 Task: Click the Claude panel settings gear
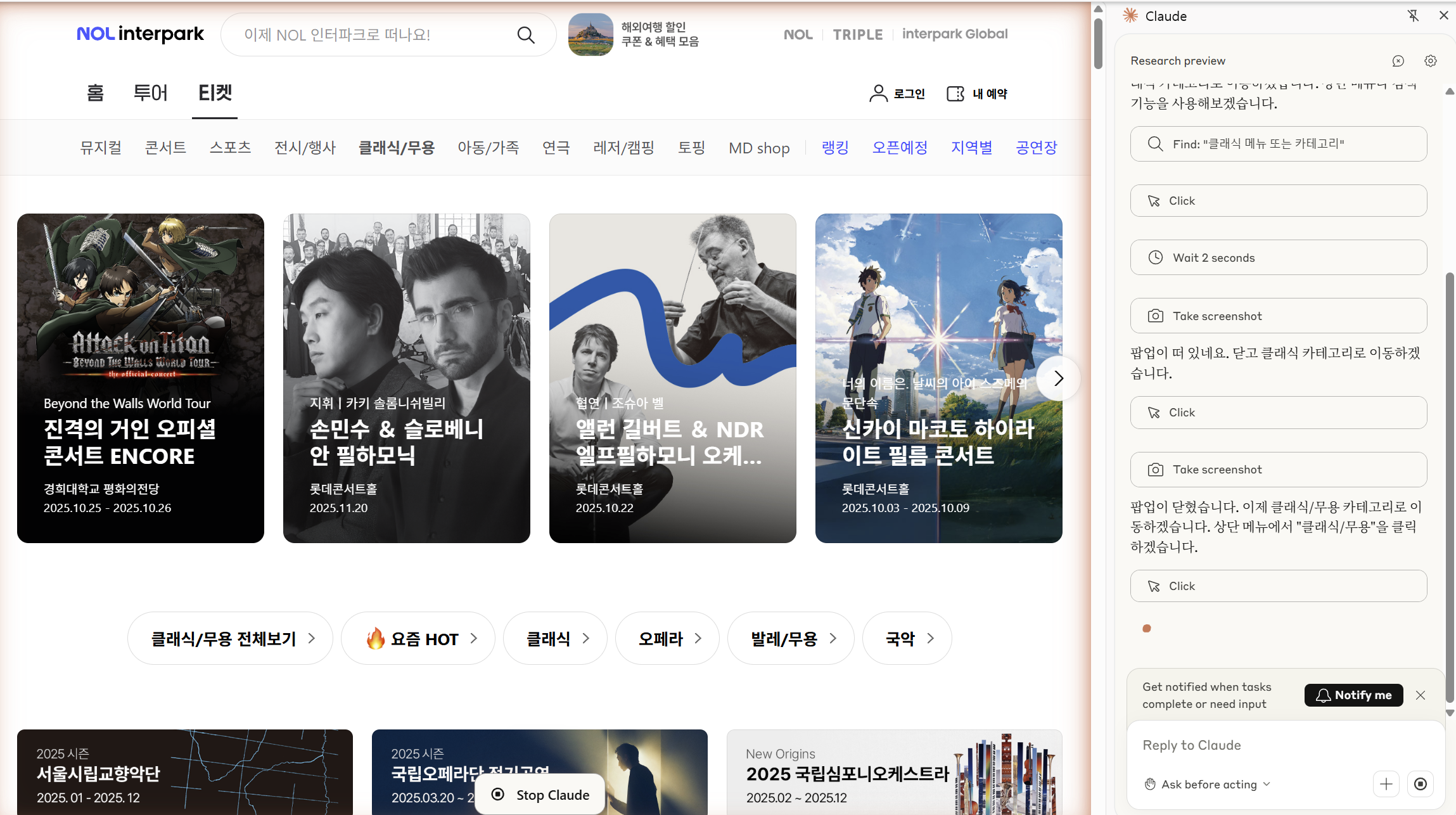pos(1430,61)
